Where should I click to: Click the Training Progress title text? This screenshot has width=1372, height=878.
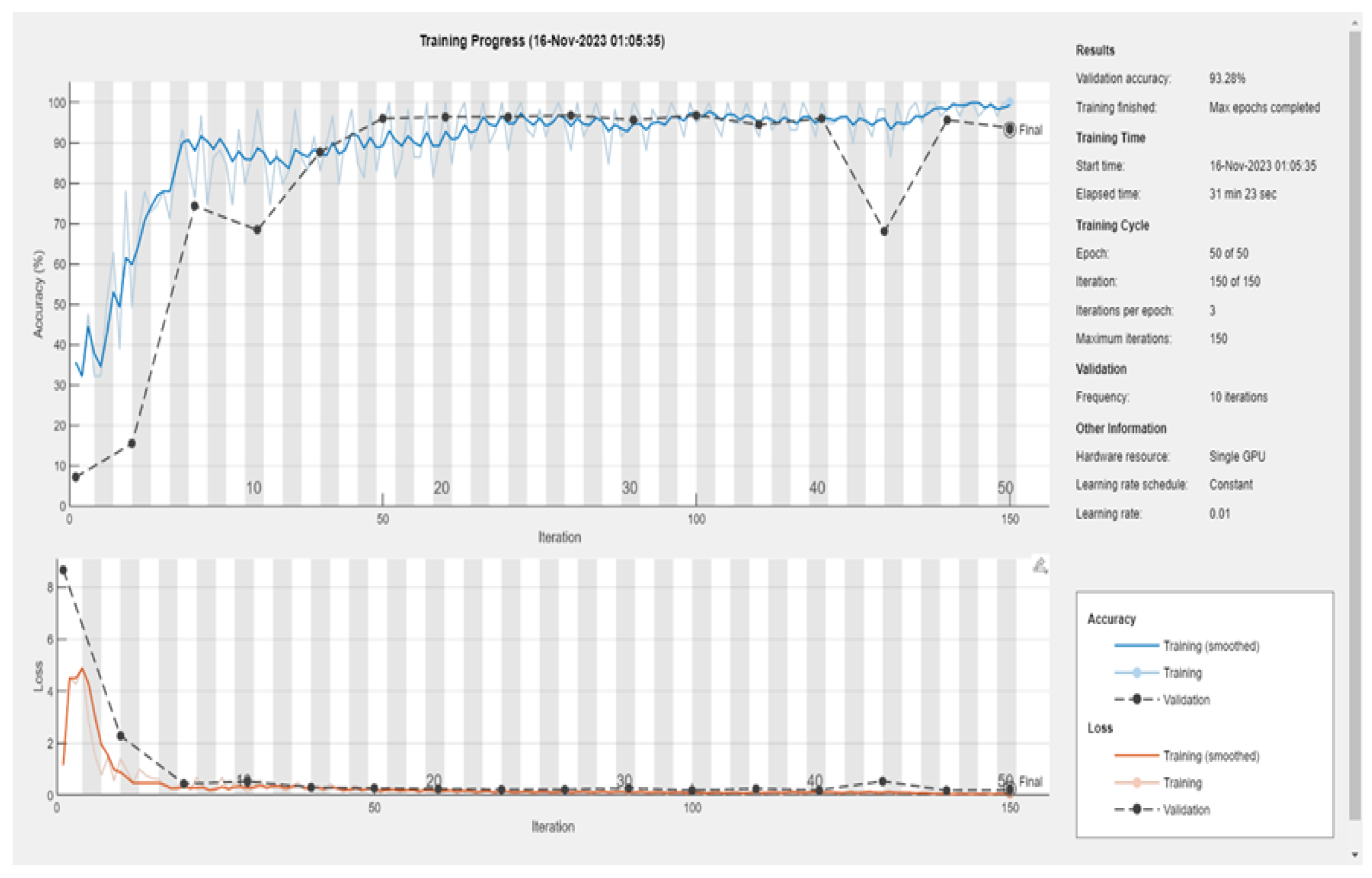(x=542, y=41)
